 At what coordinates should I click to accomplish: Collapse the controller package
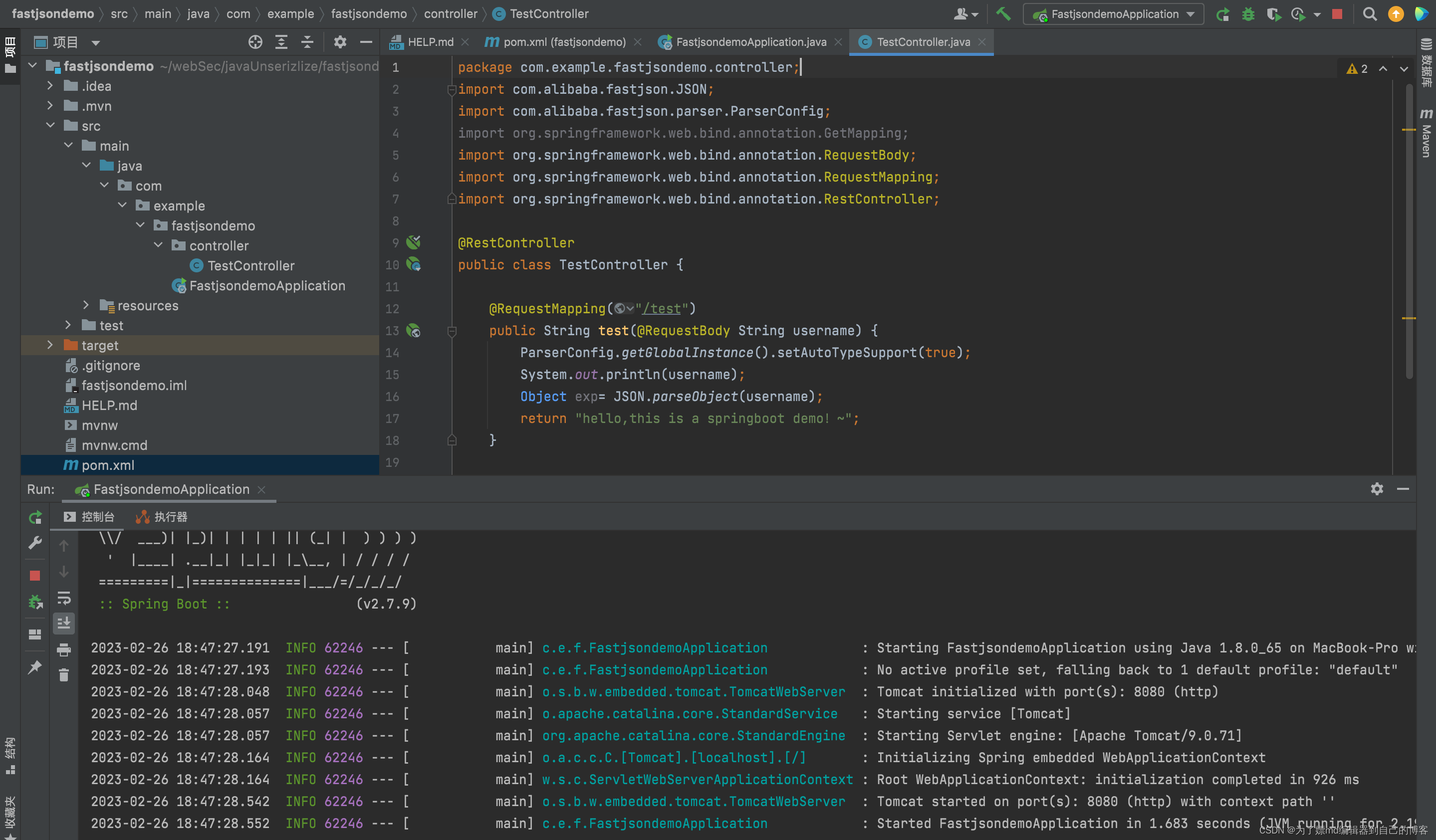click(x=158, y=245)
